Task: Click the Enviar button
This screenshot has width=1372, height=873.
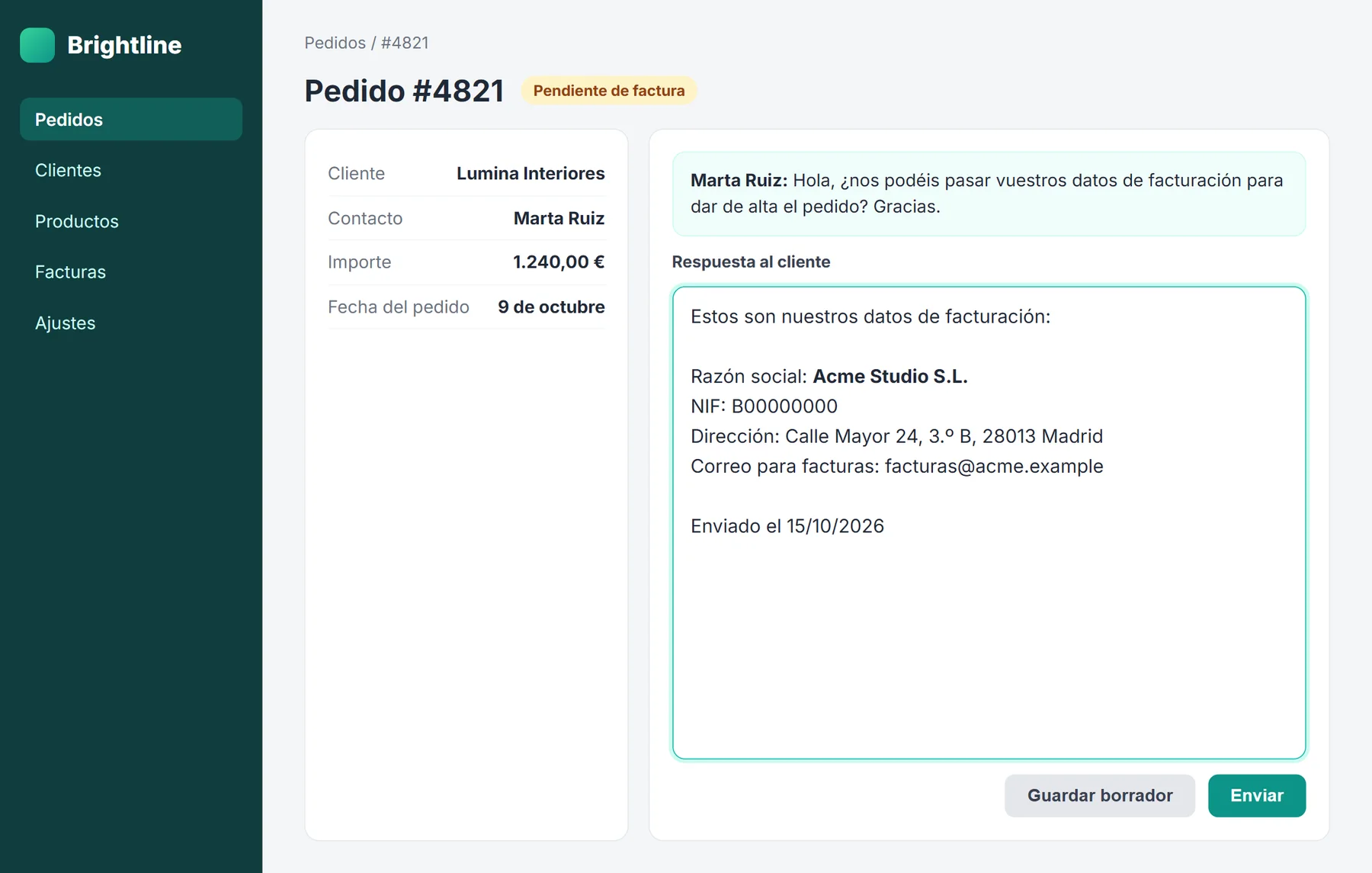Action: coord(1256,795)
